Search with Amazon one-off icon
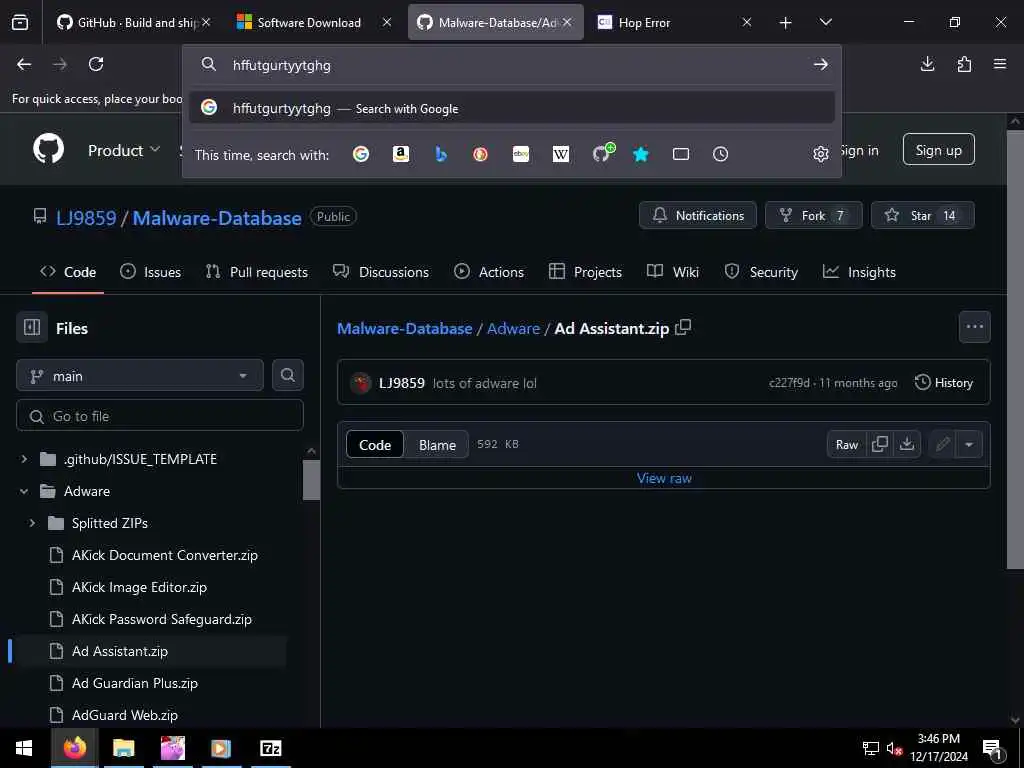This screenshot has width=1024, height=768. (400, 154)
